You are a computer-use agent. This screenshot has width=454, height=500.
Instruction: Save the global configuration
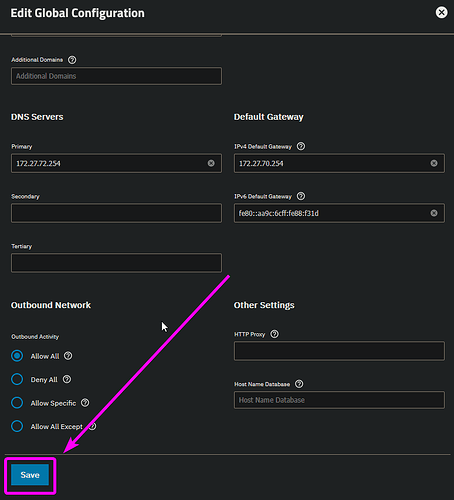click(30, 475)
